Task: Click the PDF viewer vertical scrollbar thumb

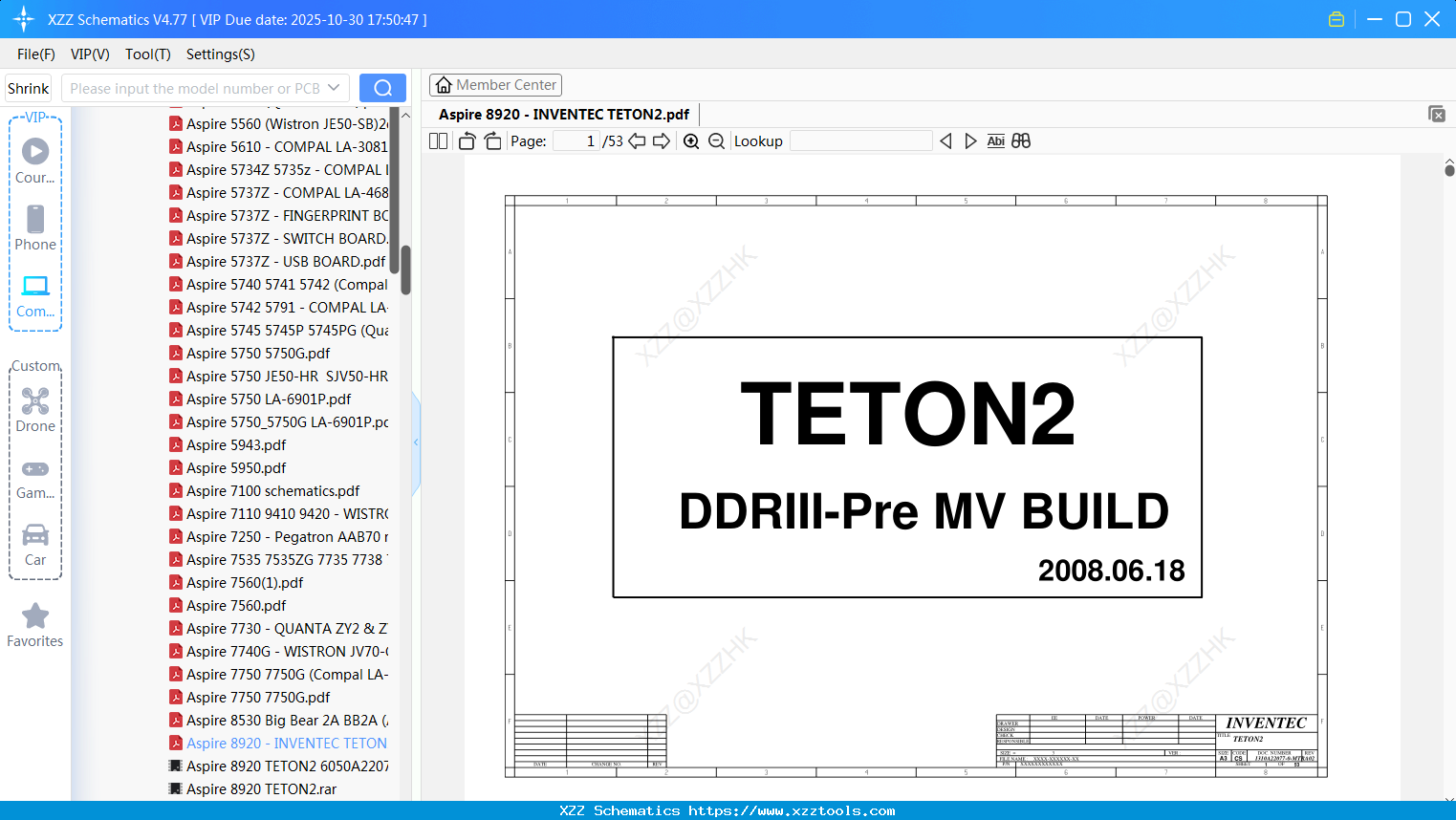Action: [1449, 170]
